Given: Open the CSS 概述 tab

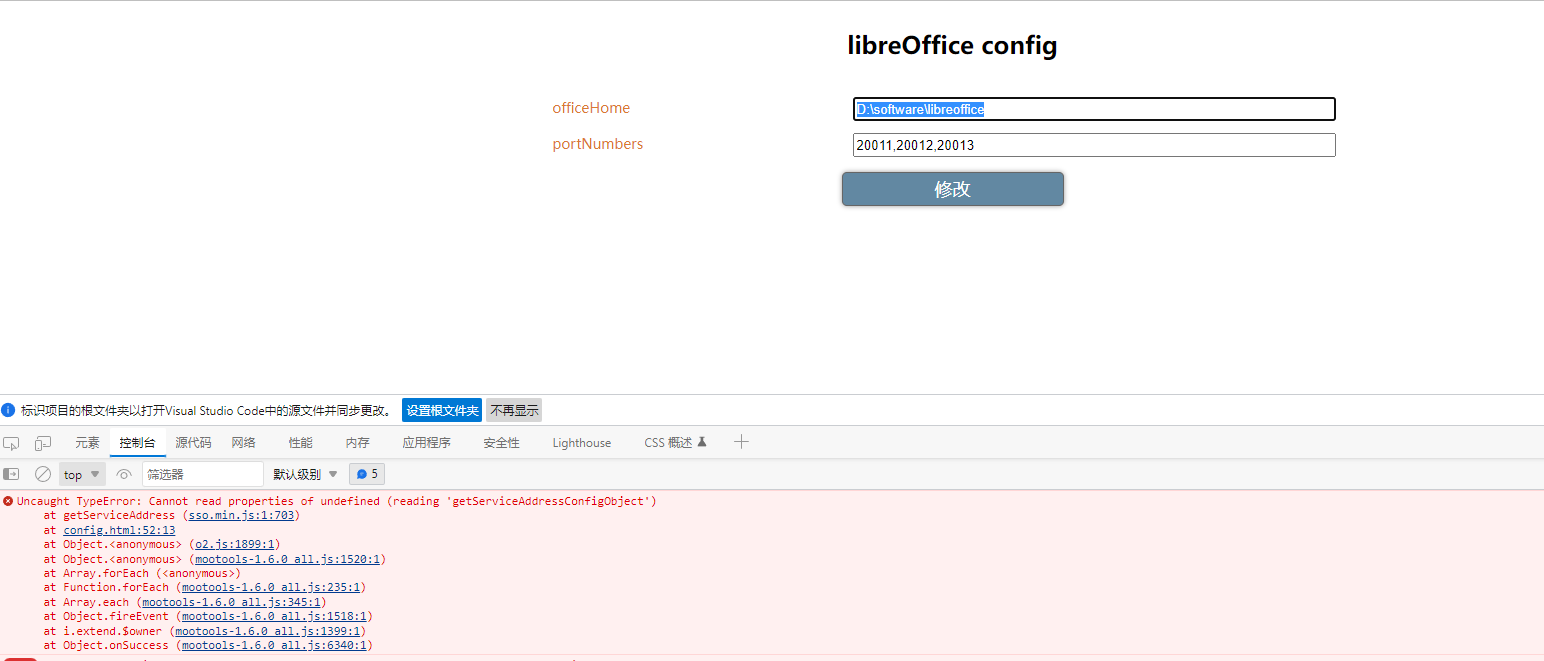Looking at the screenshot, I should pyautogui.click(x=676, y=443).
